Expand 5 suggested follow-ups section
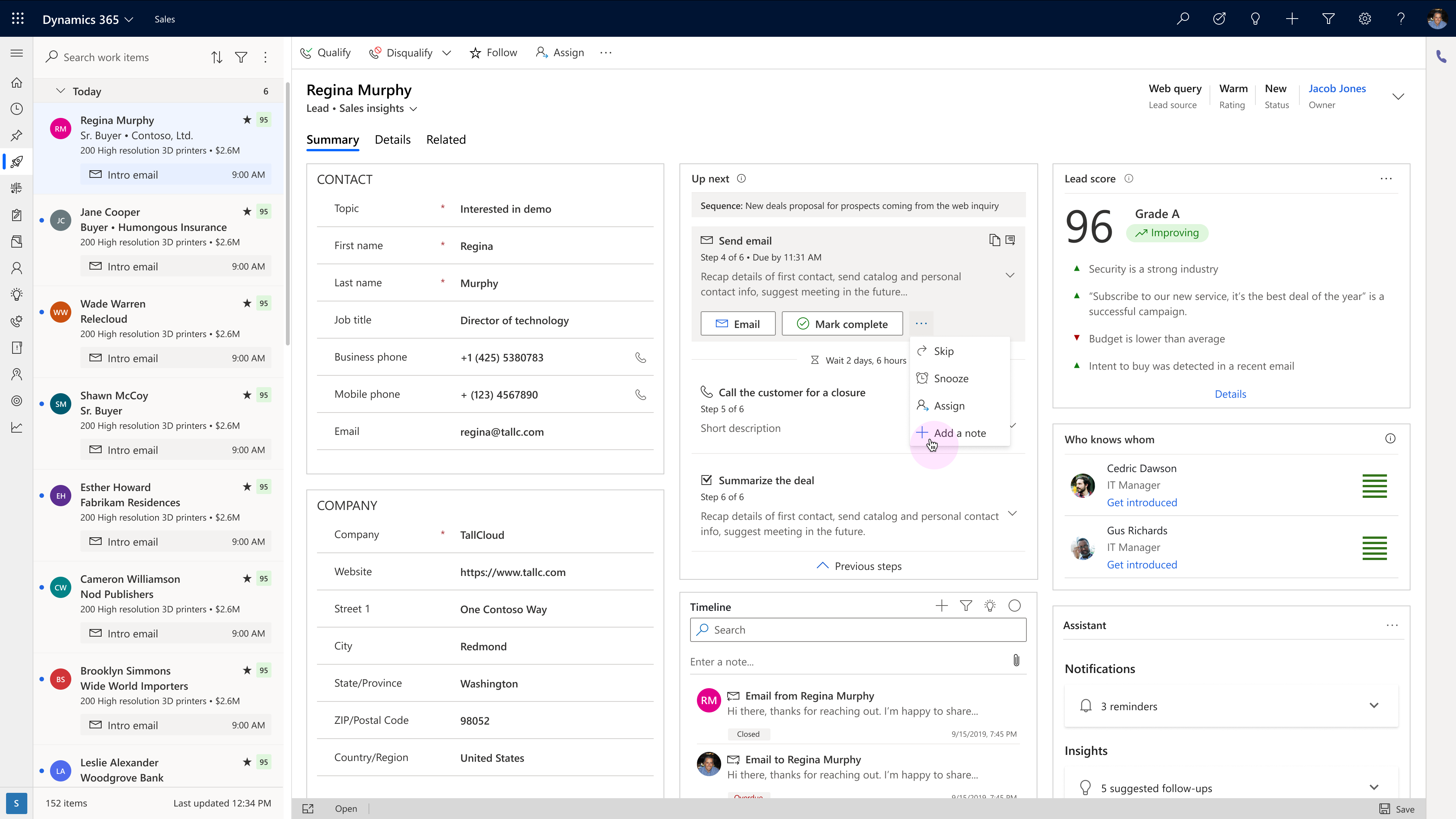Image resolution: width=1456 pixels, height=819 pixels. point(1374,788)
